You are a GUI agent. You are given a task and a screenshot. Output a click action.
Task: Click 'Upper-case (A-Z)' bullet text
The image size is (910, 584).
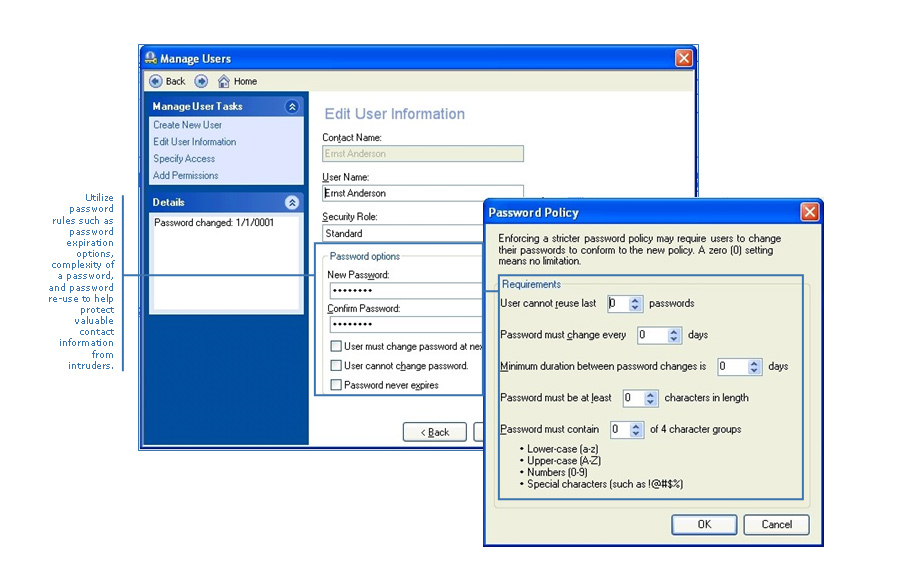coord(564,461)
